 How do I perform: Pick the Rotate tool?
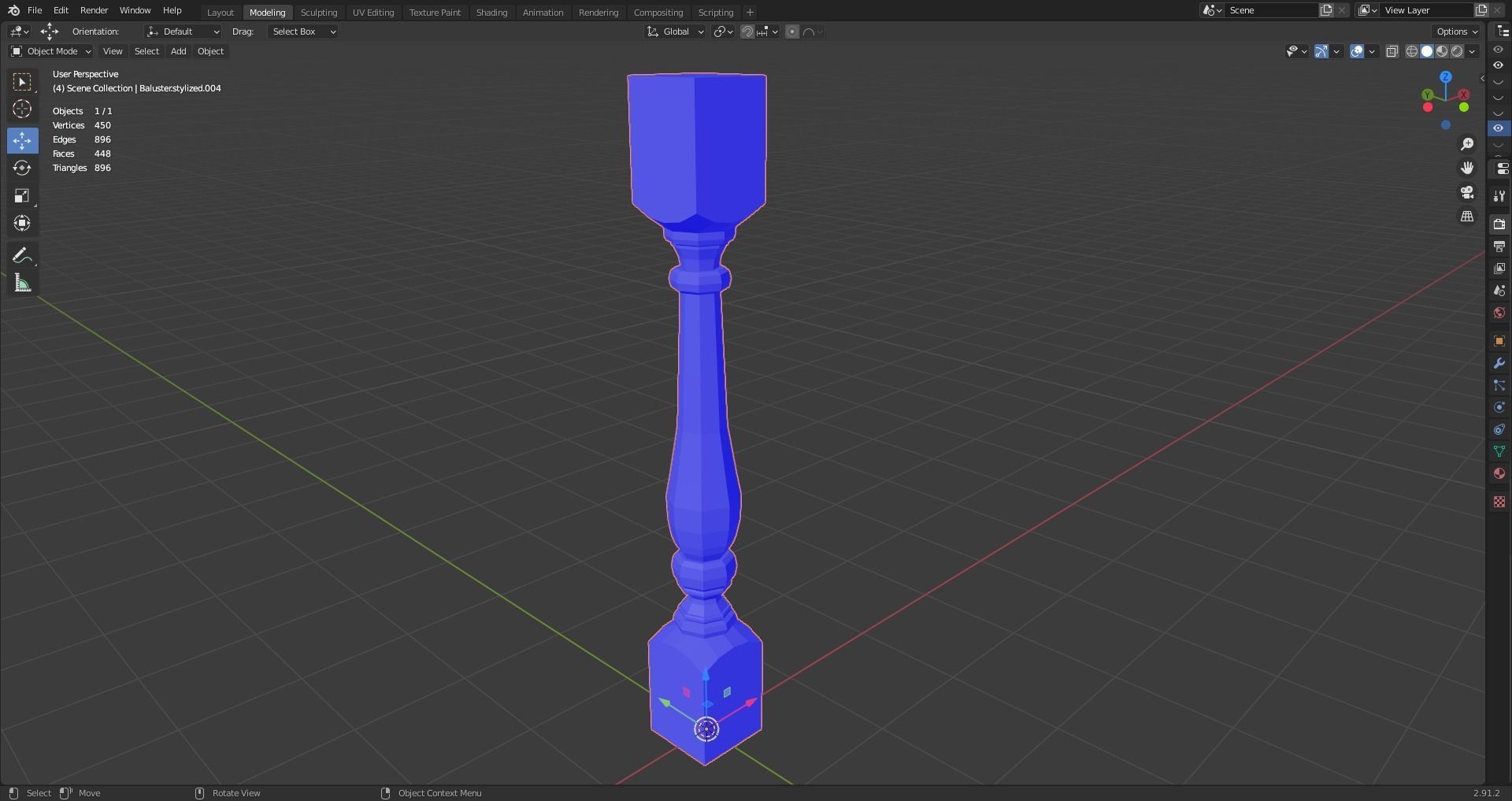[x=22, y=168]
